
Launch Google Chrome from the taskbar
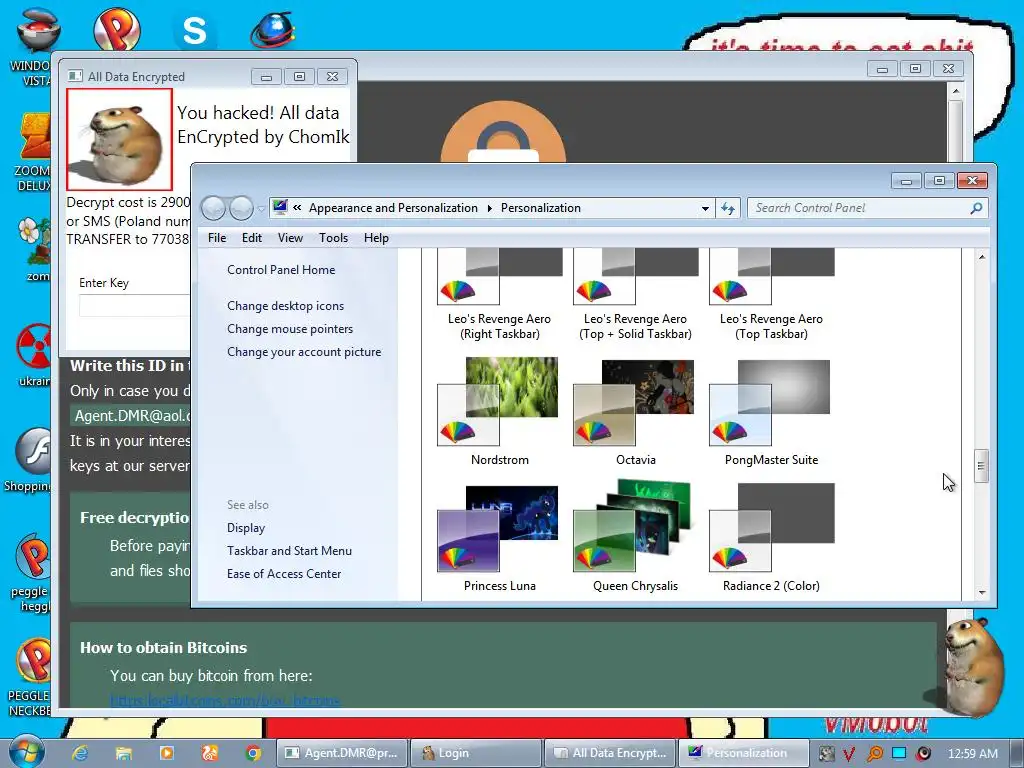click(253, 753)
